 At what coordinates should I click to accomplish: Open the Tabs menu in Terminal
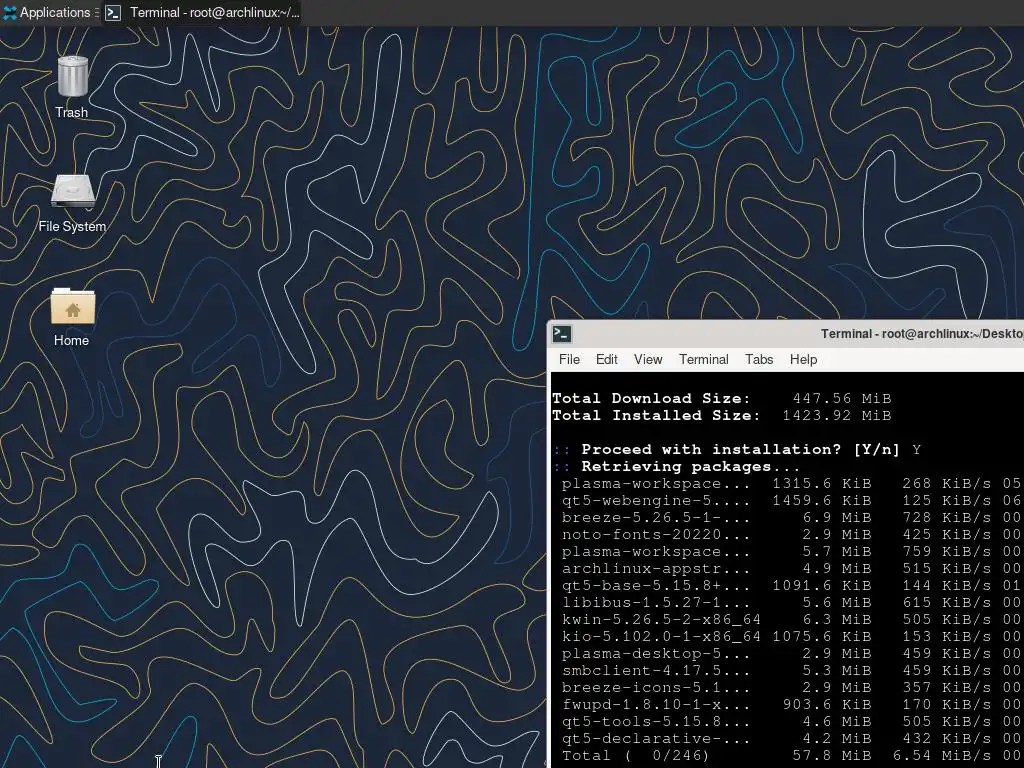pyautogui.click(x=759, y=359)
